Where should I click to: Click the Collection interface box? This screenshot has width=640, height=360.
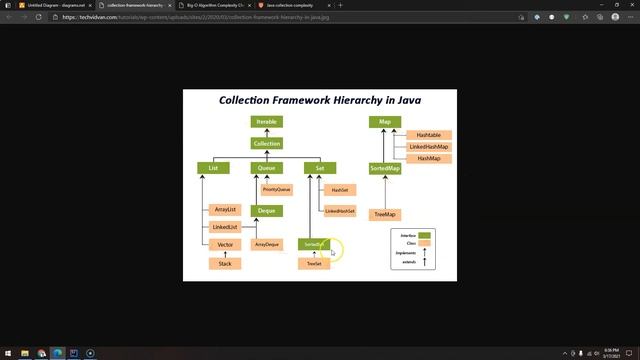267,144
